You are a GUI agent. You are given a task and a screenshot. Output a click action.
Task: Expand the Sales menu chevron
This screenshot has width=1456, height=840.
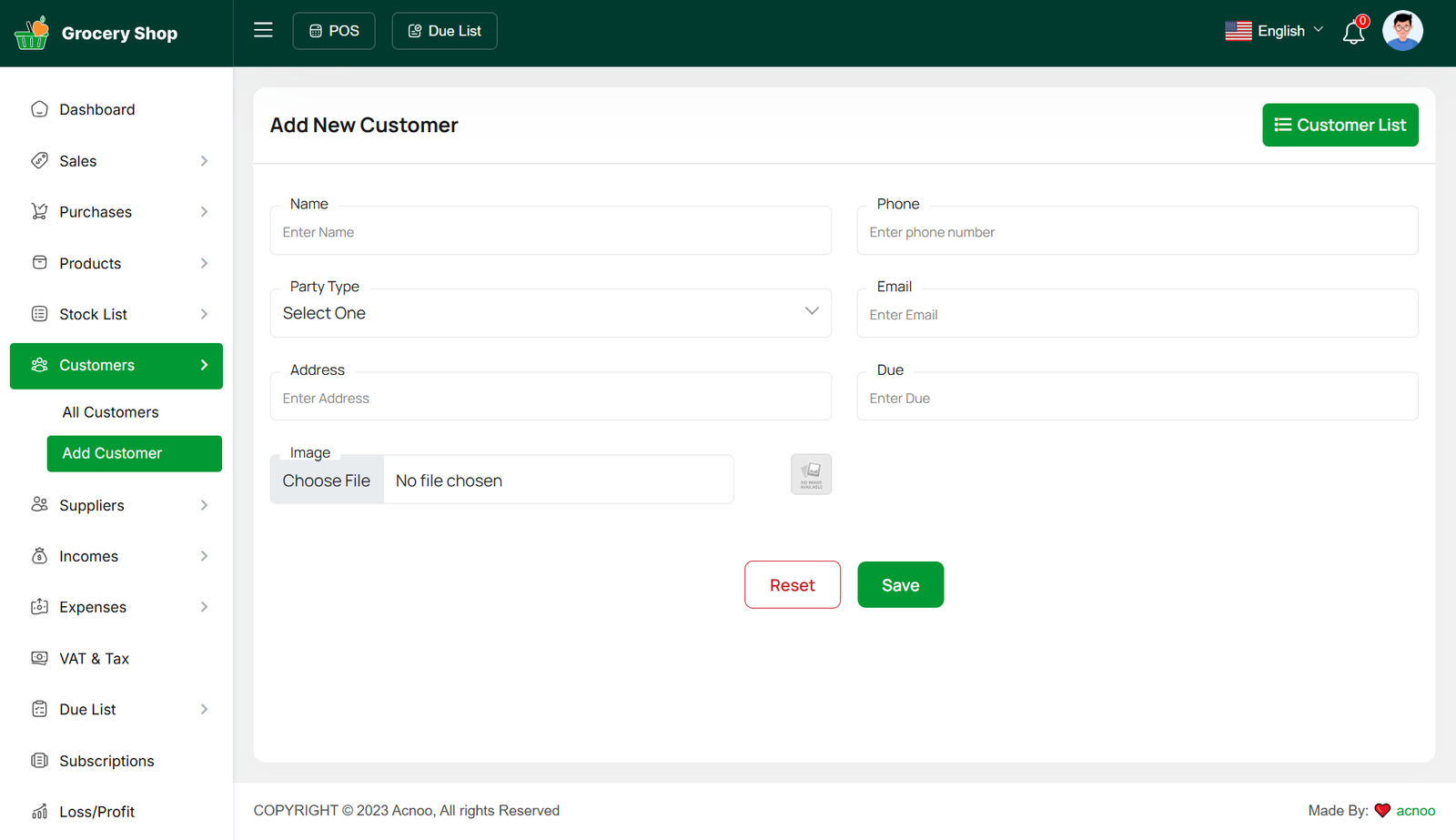(x=204, y=161)
